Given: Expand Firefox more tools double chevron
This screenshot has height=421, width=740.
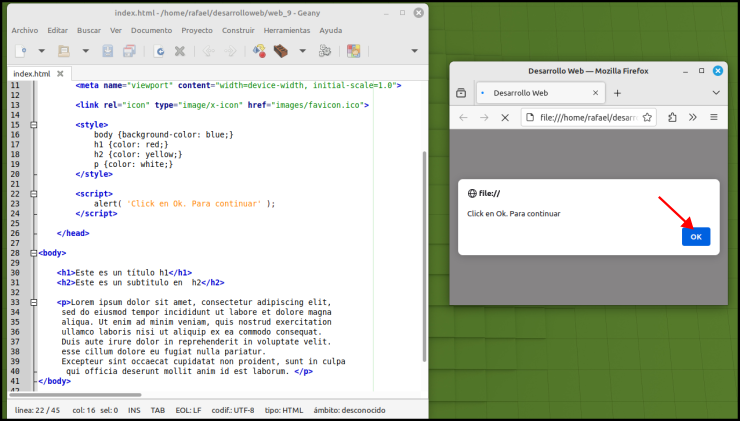Looking at the screenshot, I should [x=693, y=118].
